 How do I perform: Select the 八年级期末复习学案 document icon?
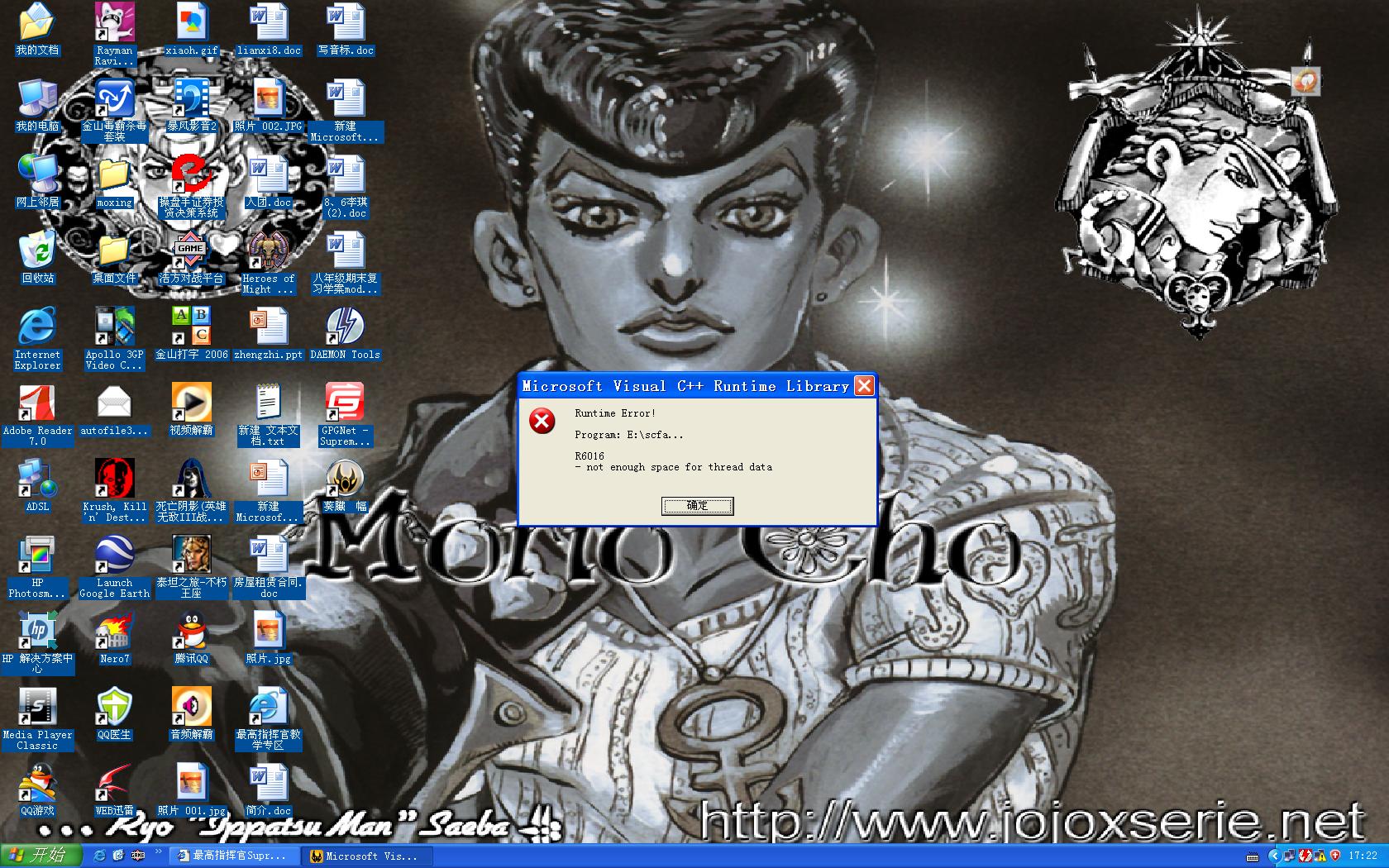346,263
